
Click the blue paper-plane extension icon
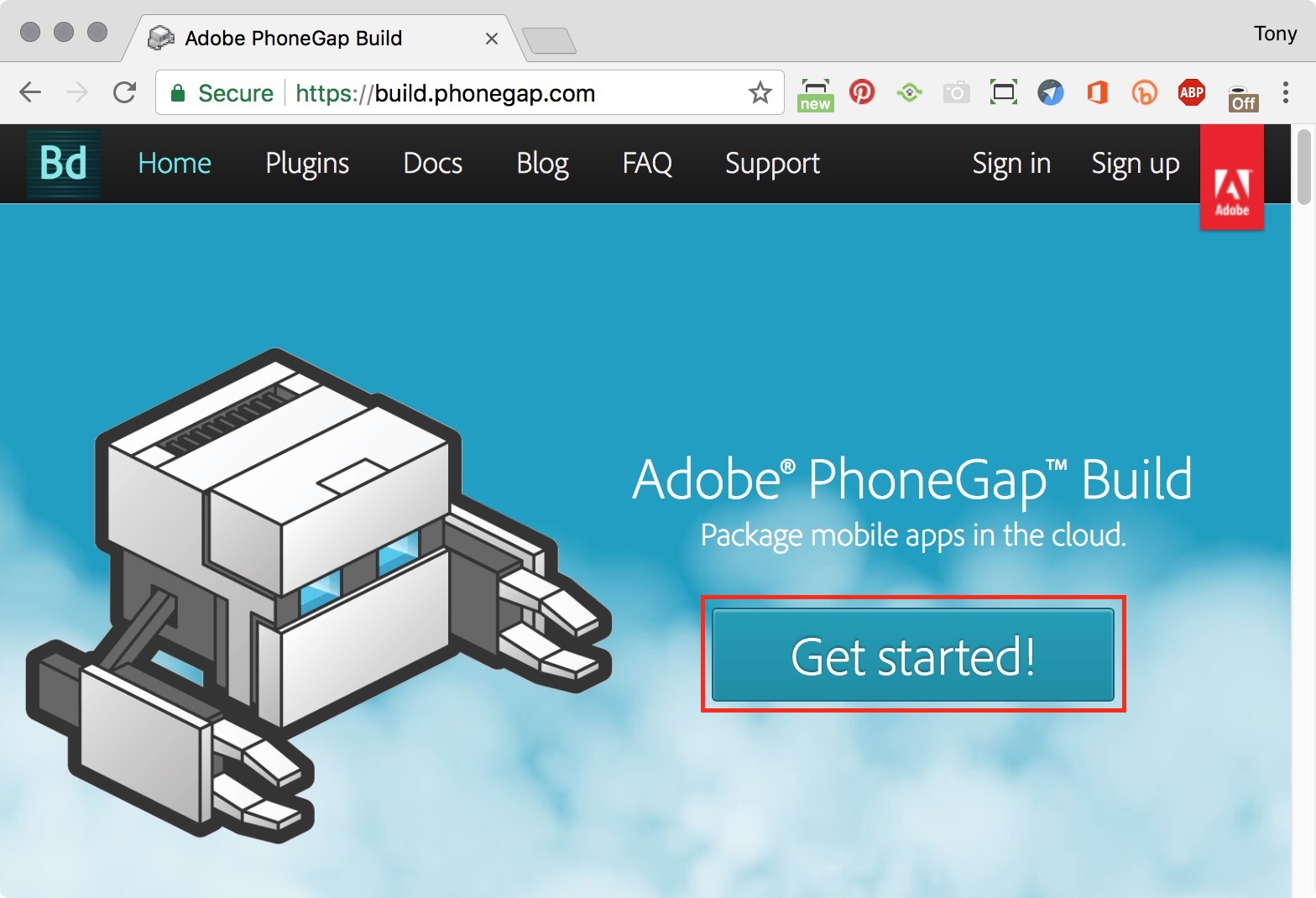[1050, 91]
